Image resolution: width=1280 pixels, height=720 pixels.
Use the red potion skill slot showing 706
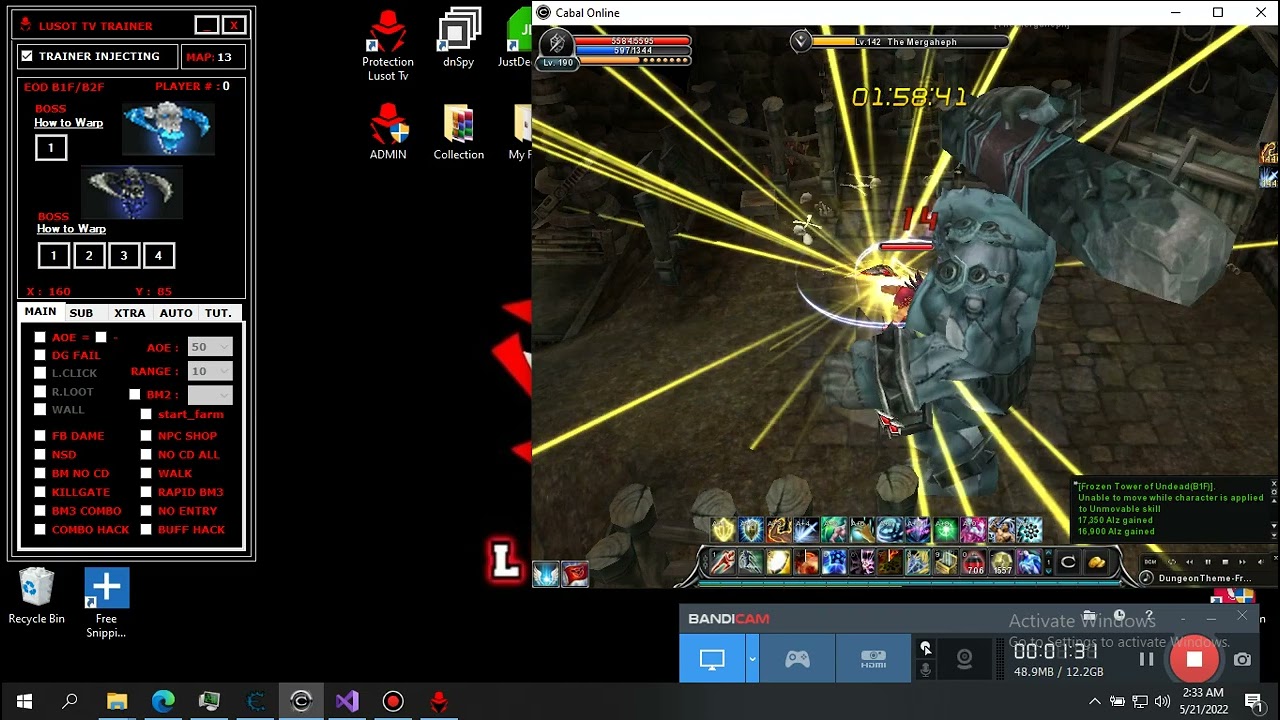coord(973,563)
